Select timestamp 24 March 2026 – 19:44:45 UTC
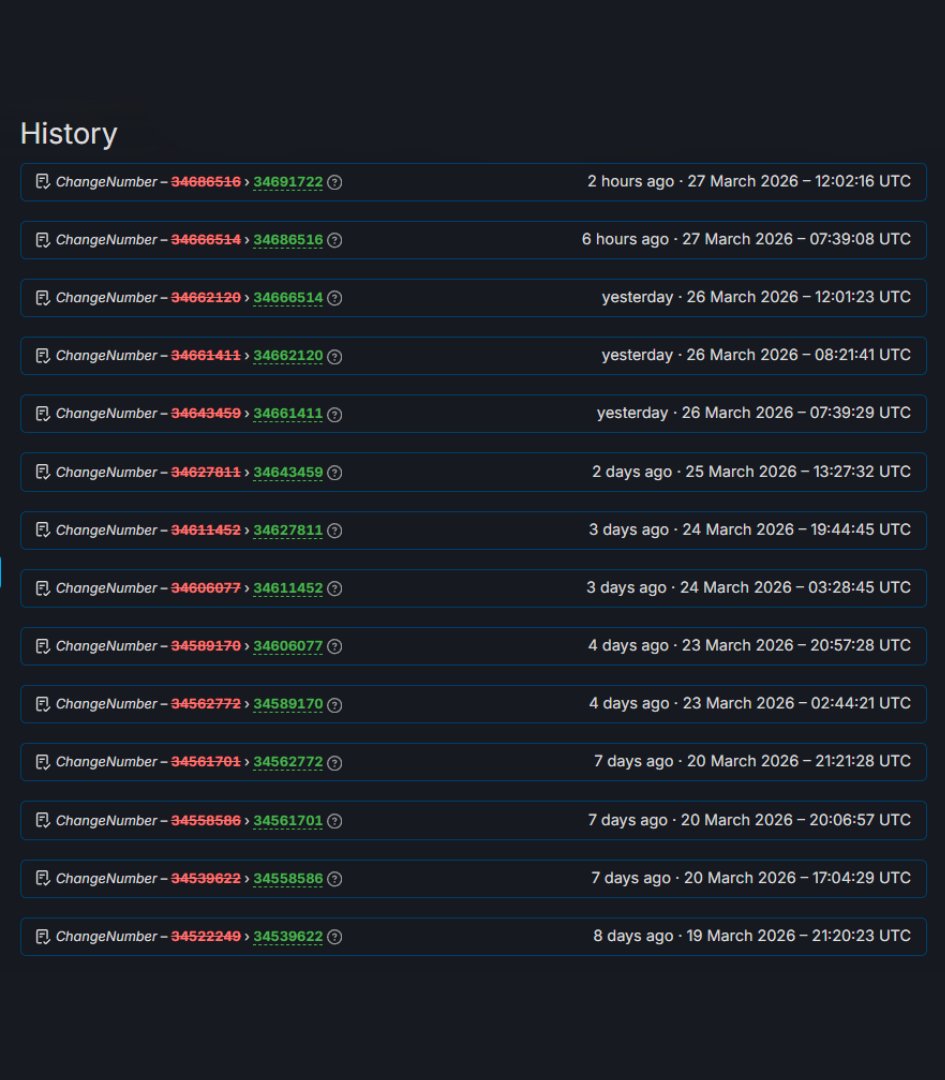 pyautogui.click(x=796, y=529)
